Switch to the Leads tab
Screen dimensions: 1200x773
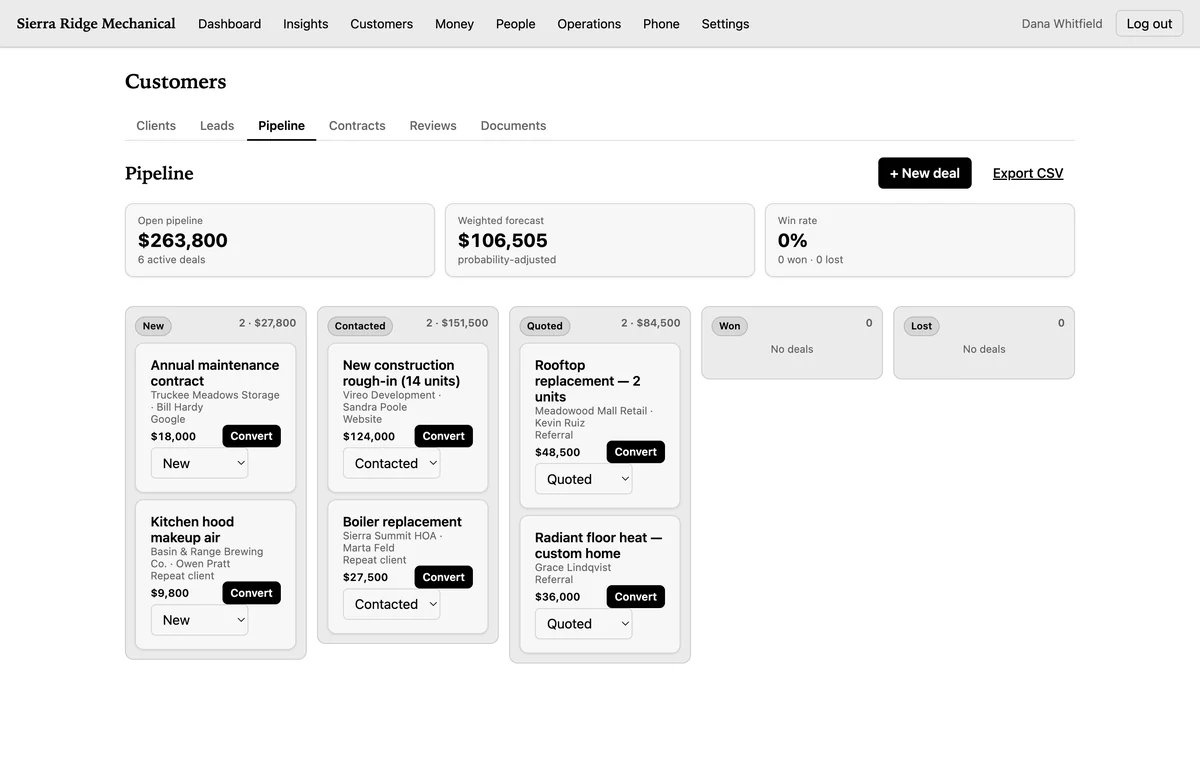217,126
